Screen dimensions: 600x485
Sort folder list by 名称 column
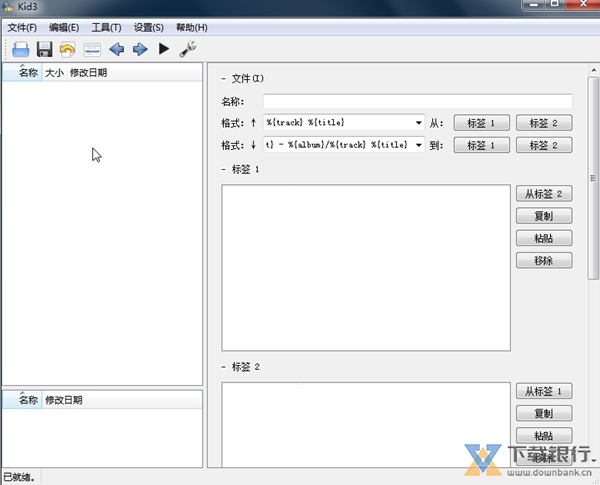(x=22, y=400)
